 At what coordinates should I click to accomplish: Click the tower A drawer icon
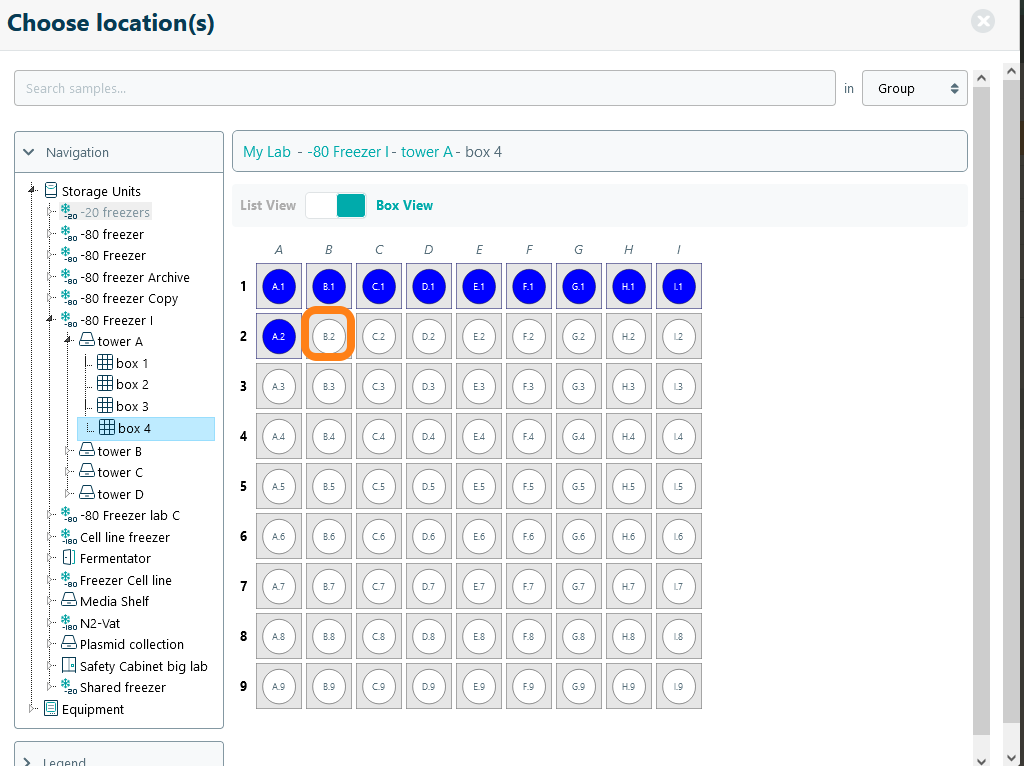[87, 341]
